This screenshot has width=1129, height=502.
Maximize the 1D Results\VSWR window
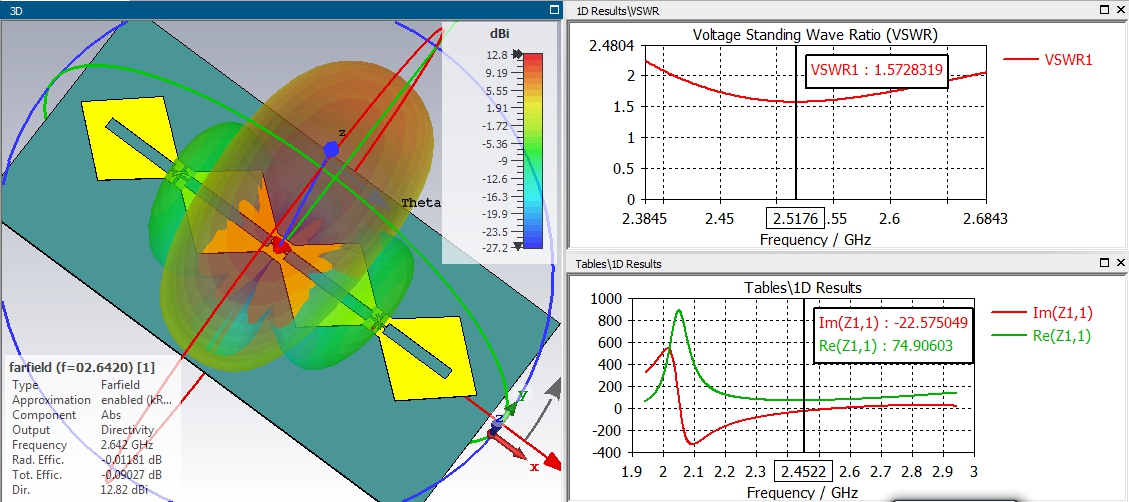[x=1105, y=10]
